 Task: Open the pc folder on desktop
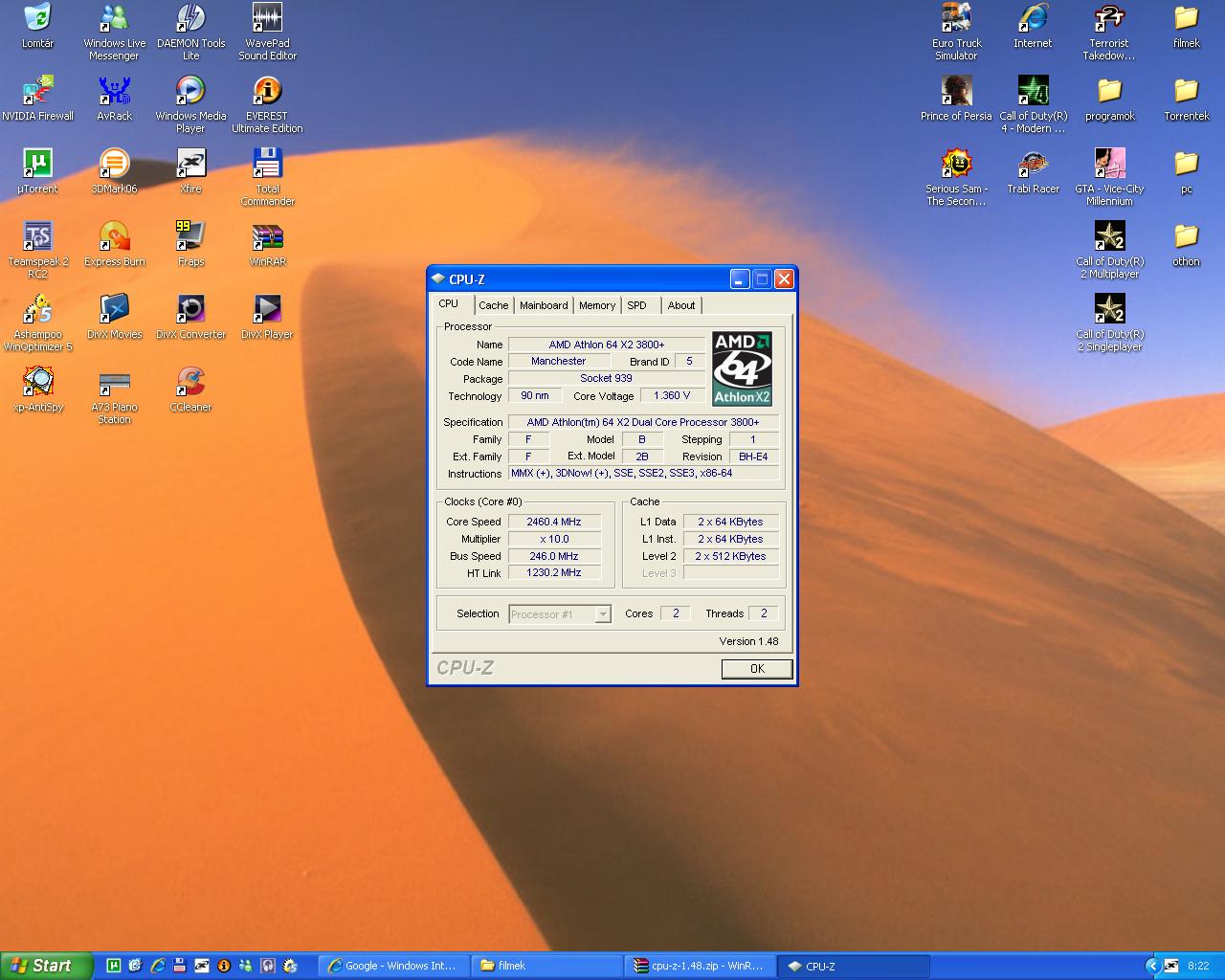[1186, 172]
